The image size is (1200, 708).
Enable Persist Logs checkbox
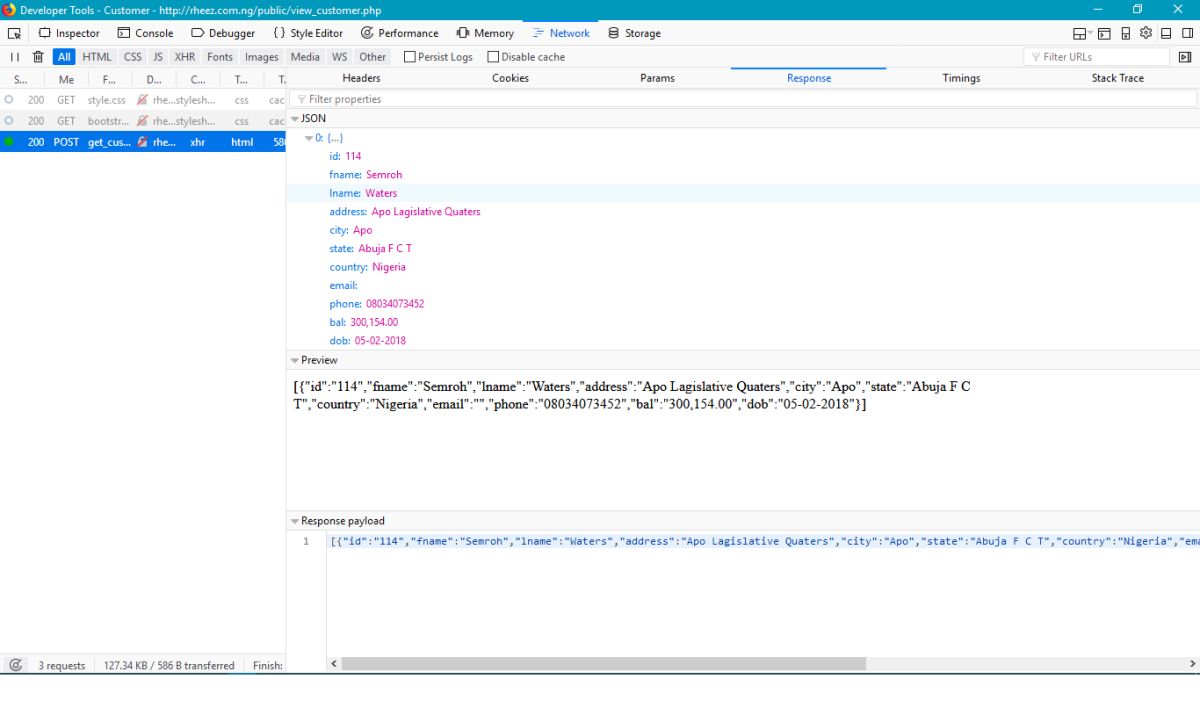pyautogui.click(x=438, y=57)
